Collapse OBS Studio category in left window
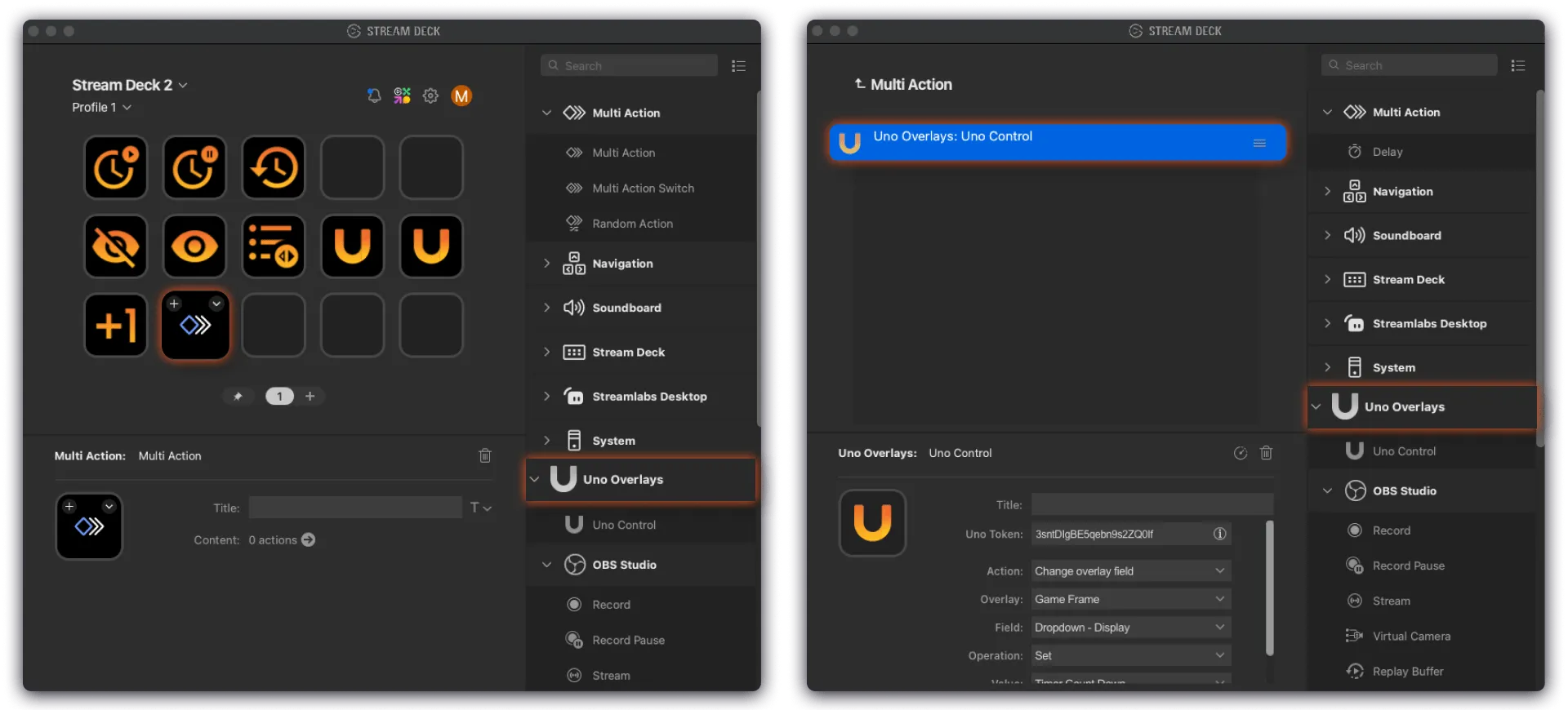 [546, 565]
